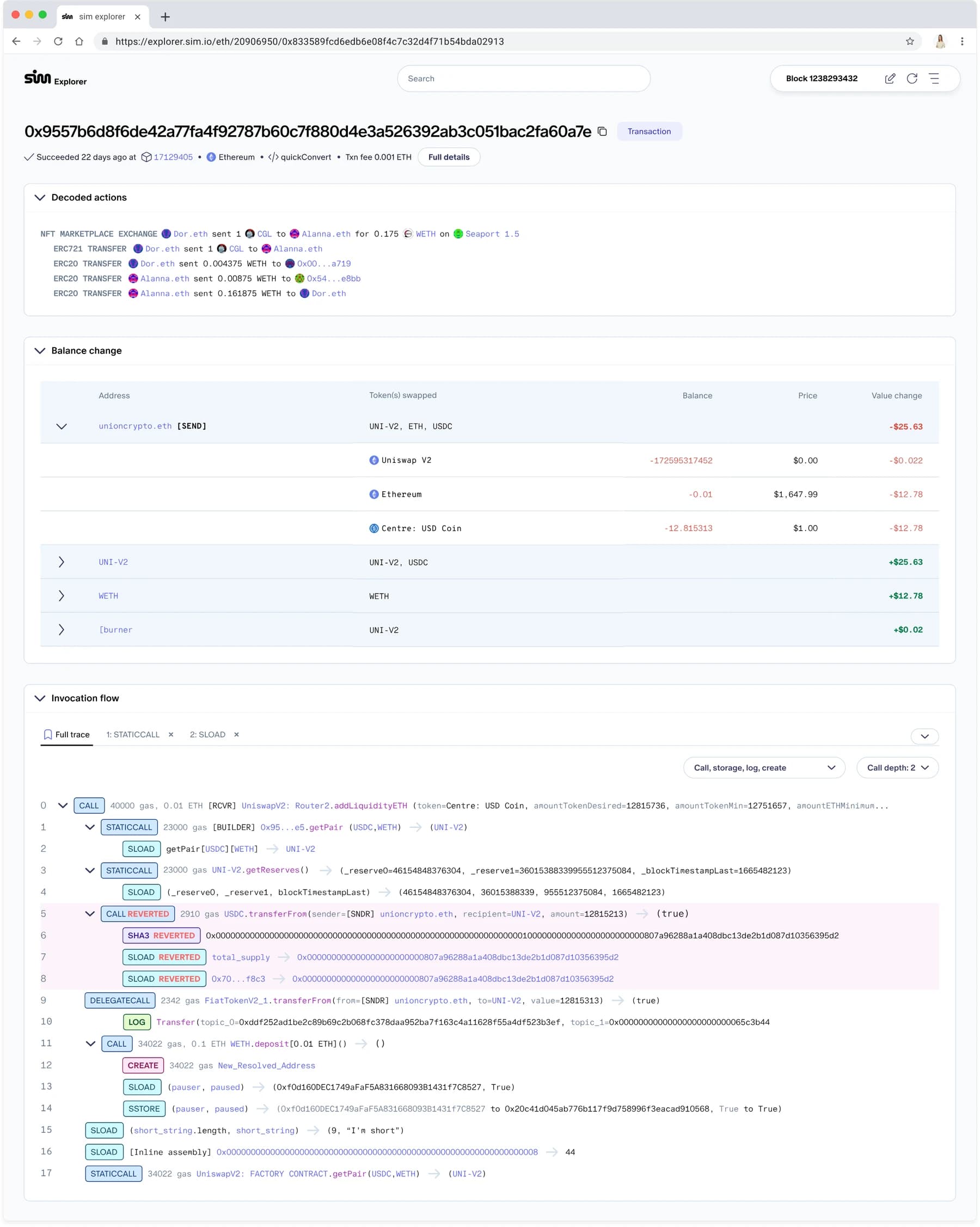
Task: Collapse the Balance change section
Action: pyautogui.click(x=40, y=351)
